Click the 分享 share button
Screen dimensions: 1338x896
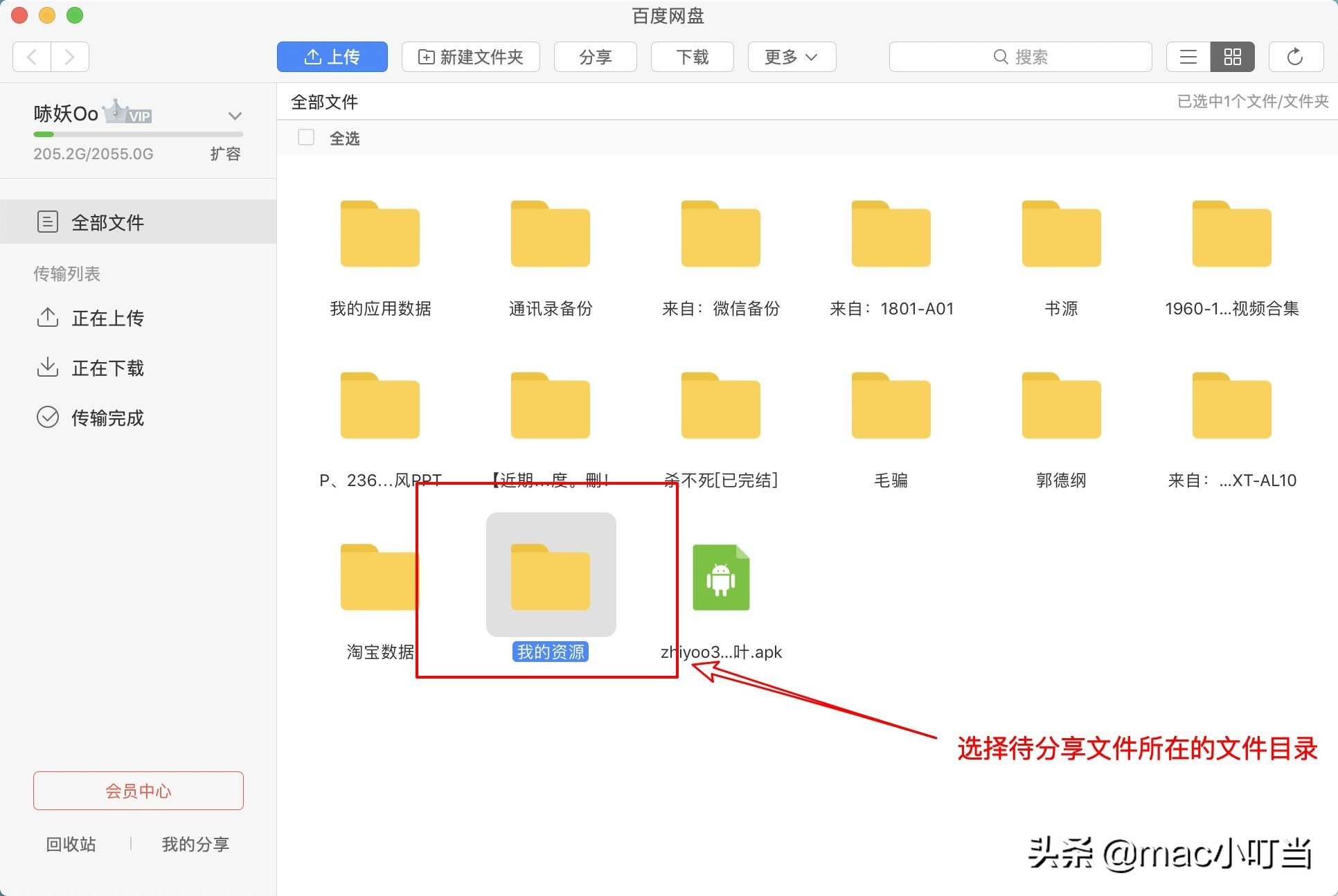coord(594,57)
